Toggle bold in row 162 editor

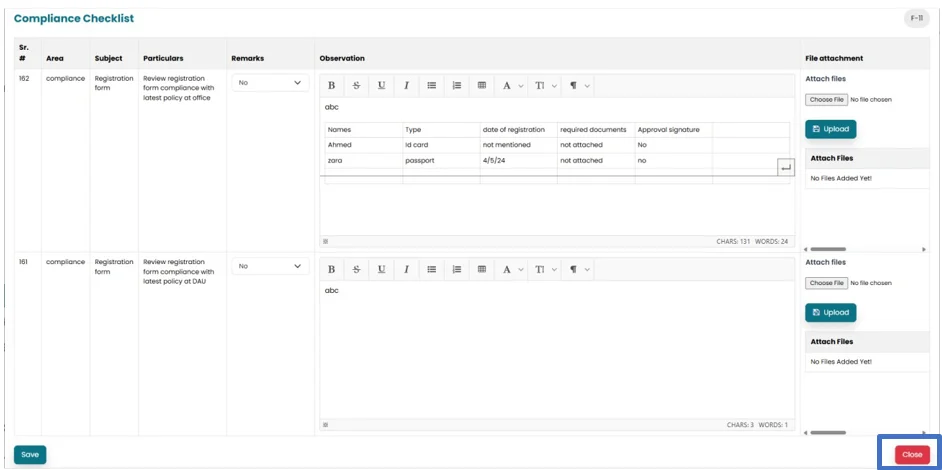coord(332,86)
